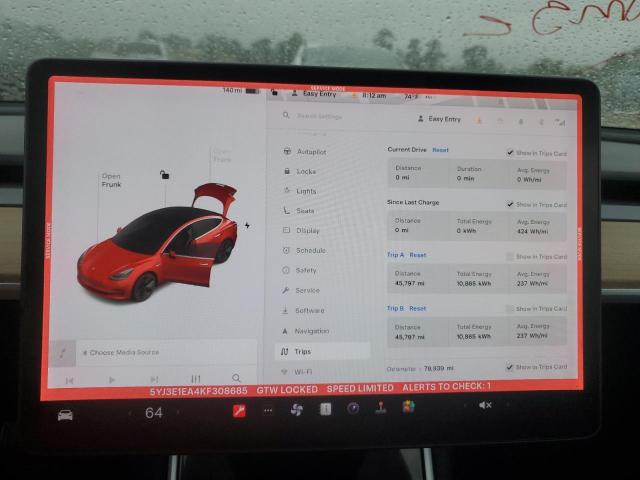This screenshot has width=640, height=480.
Task: Reset Trip A
Action: coord(418,255)
